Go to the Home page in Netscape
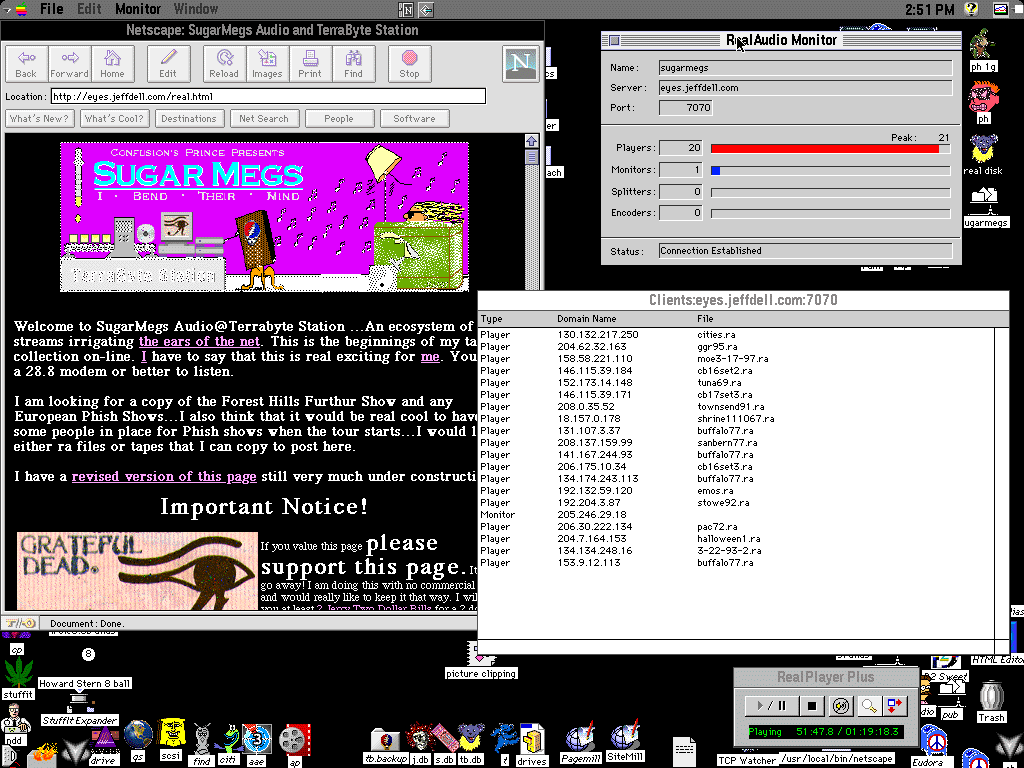Screen dimensions: 1024x768 pos(112,64)
